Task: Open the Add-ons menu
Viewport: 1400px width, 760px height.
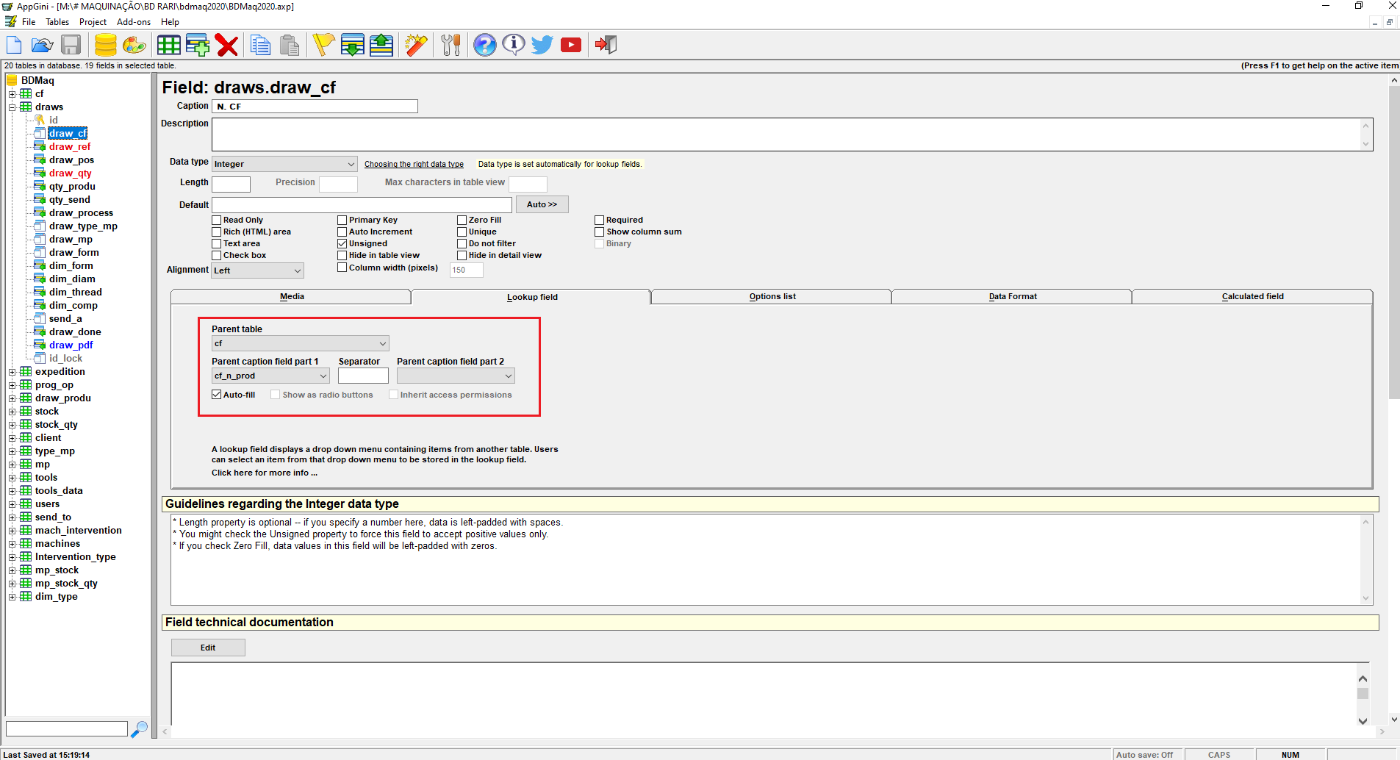Action: tap(134, 21)
